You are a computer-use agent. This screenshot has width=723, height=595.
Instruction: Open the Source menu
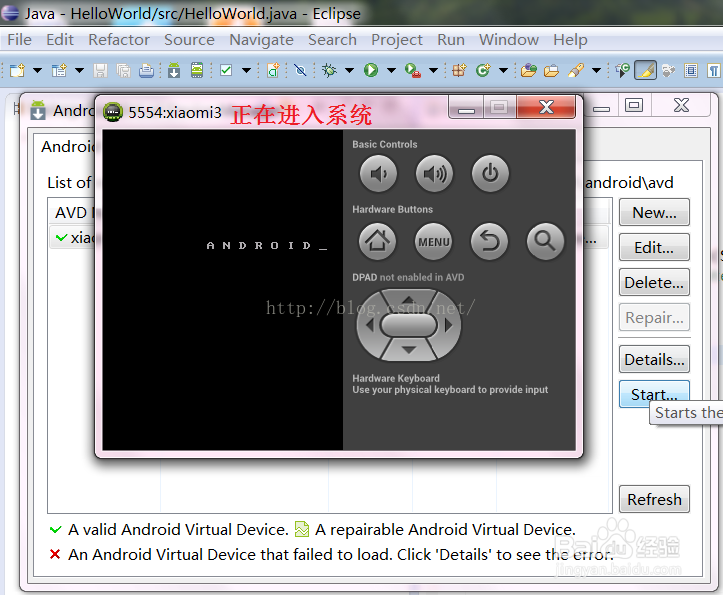coord(189,40)
